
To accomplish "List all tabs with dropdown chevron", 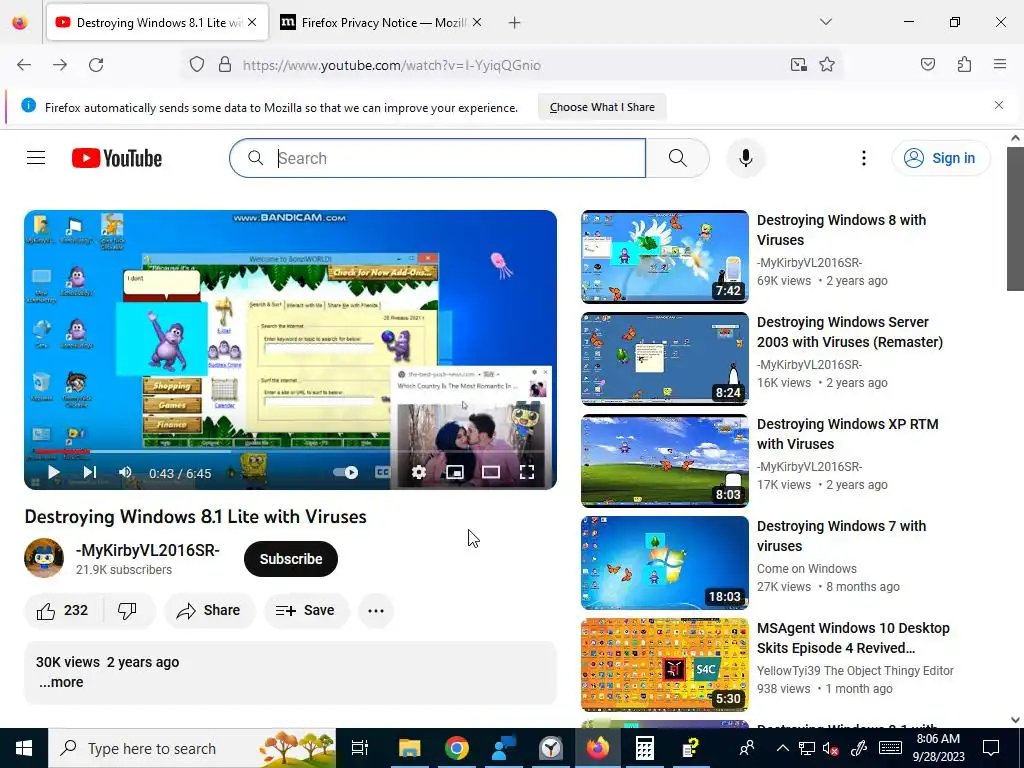I will pos(825,22).
